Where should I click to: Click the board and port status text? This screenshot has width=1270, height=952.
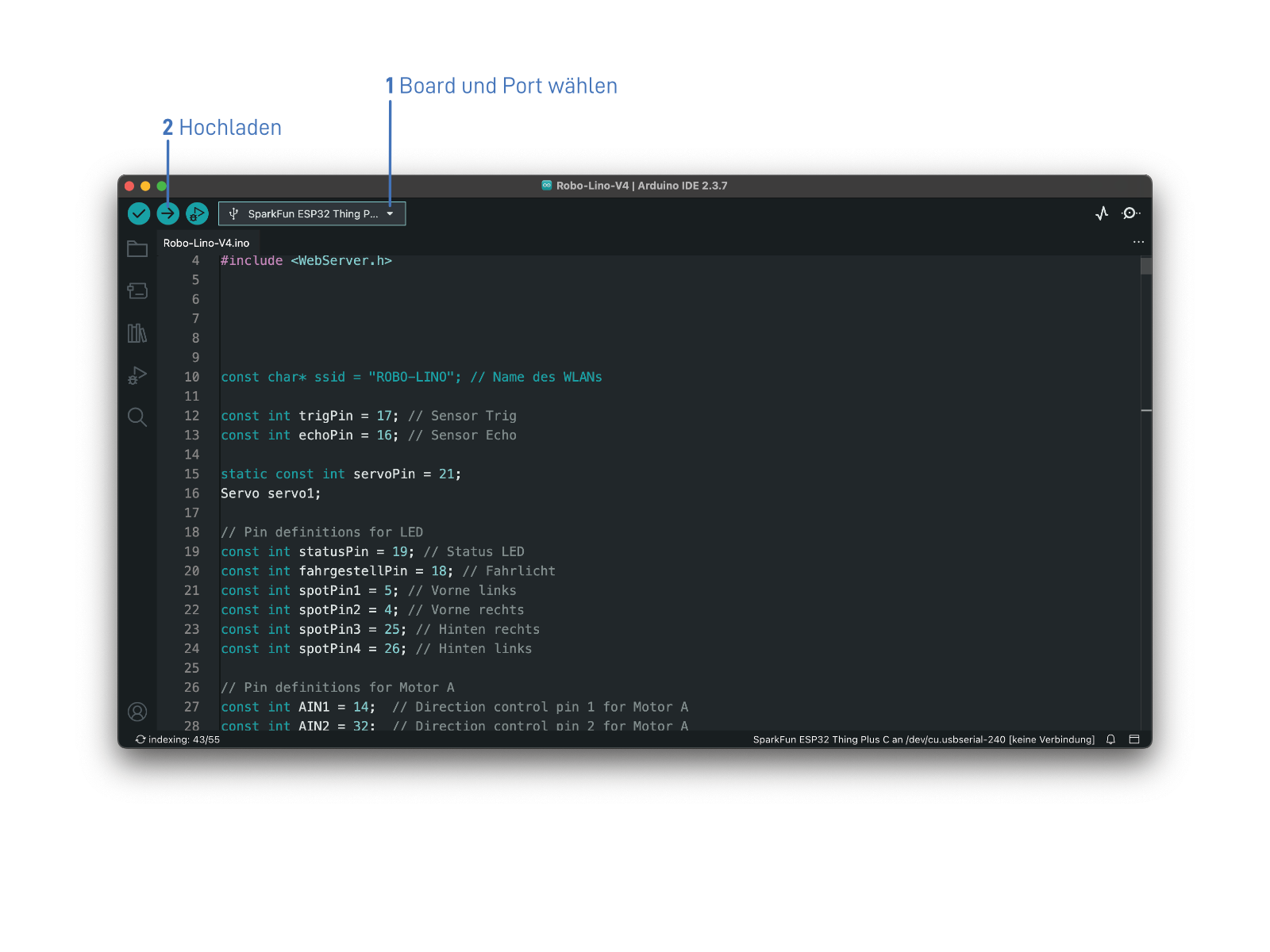pyautogui.click(x=923, y=739)
